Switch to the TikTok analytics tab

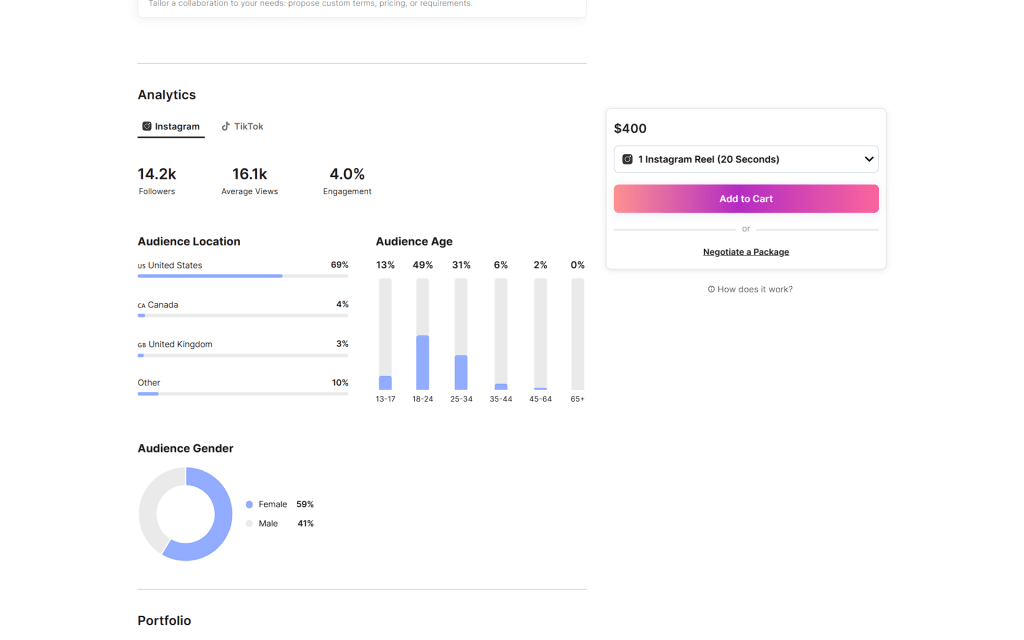(248, 127)
